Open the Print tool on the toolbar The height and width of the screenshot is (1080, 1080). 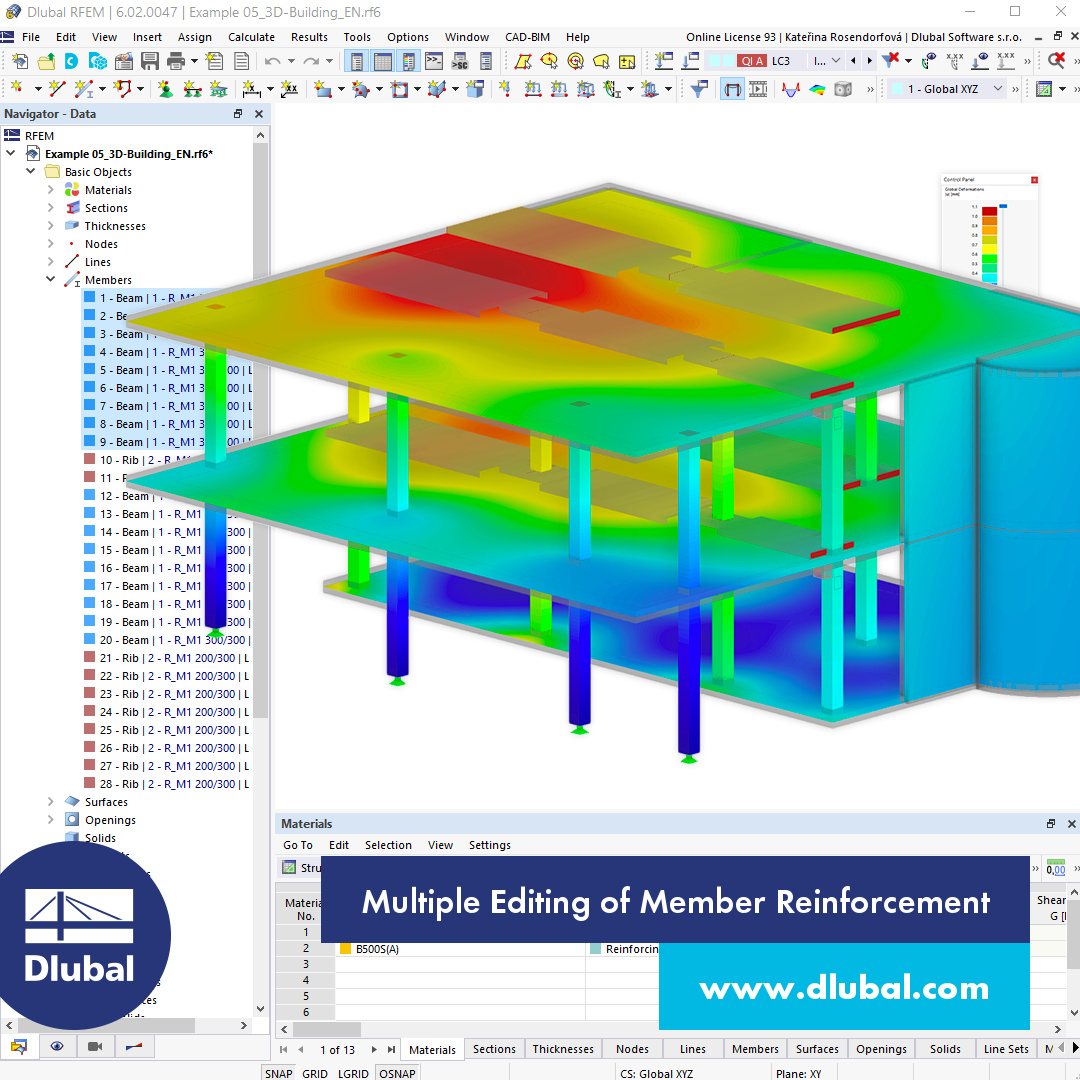(x=175, y=61)
